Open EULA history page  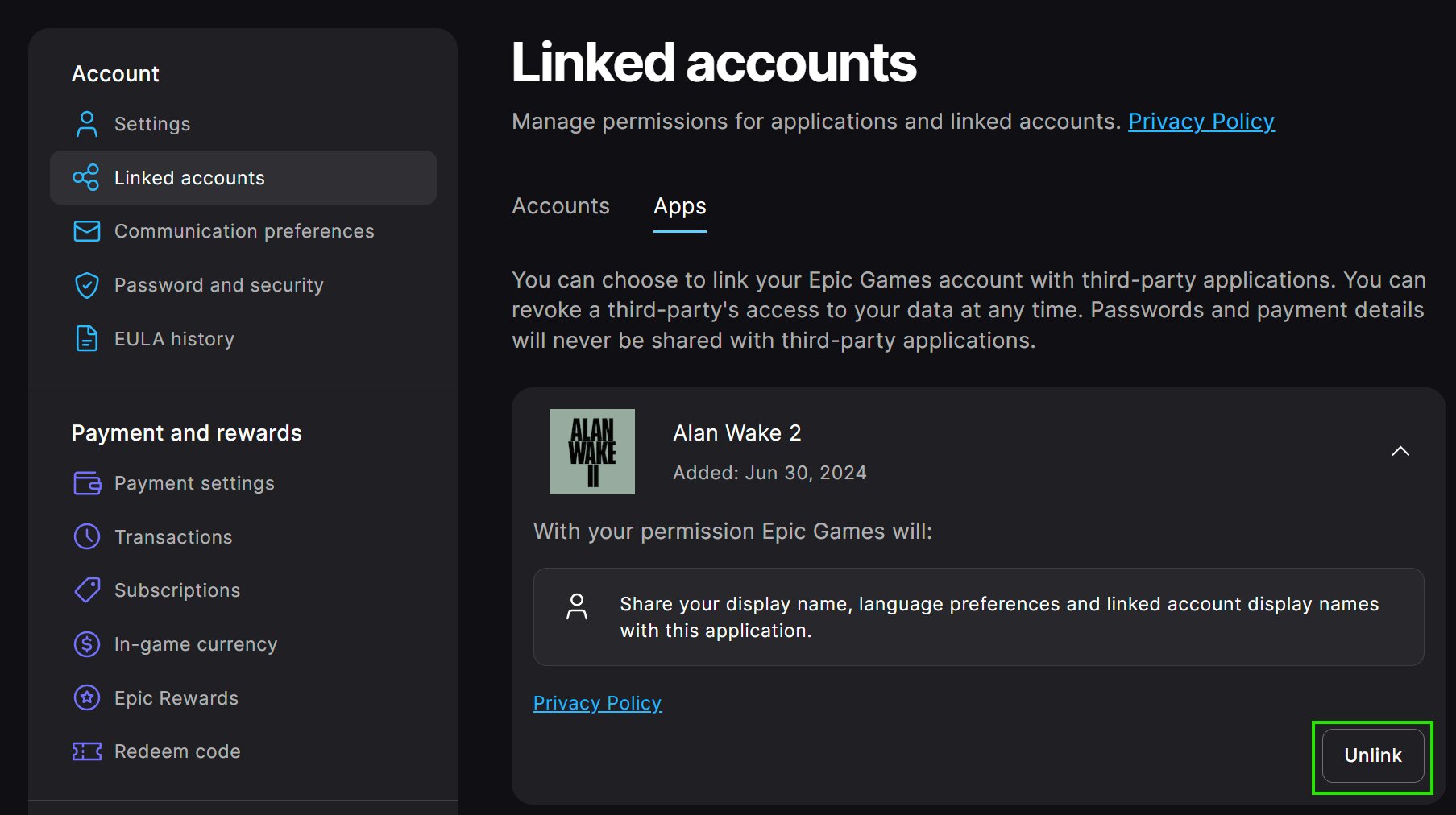[x=243, y=339]
